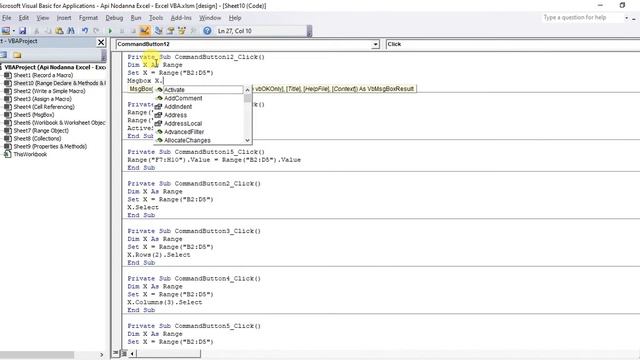
Task: Click the View Microsoft Excel toolbar icon
Action: [x=6, y=31]
